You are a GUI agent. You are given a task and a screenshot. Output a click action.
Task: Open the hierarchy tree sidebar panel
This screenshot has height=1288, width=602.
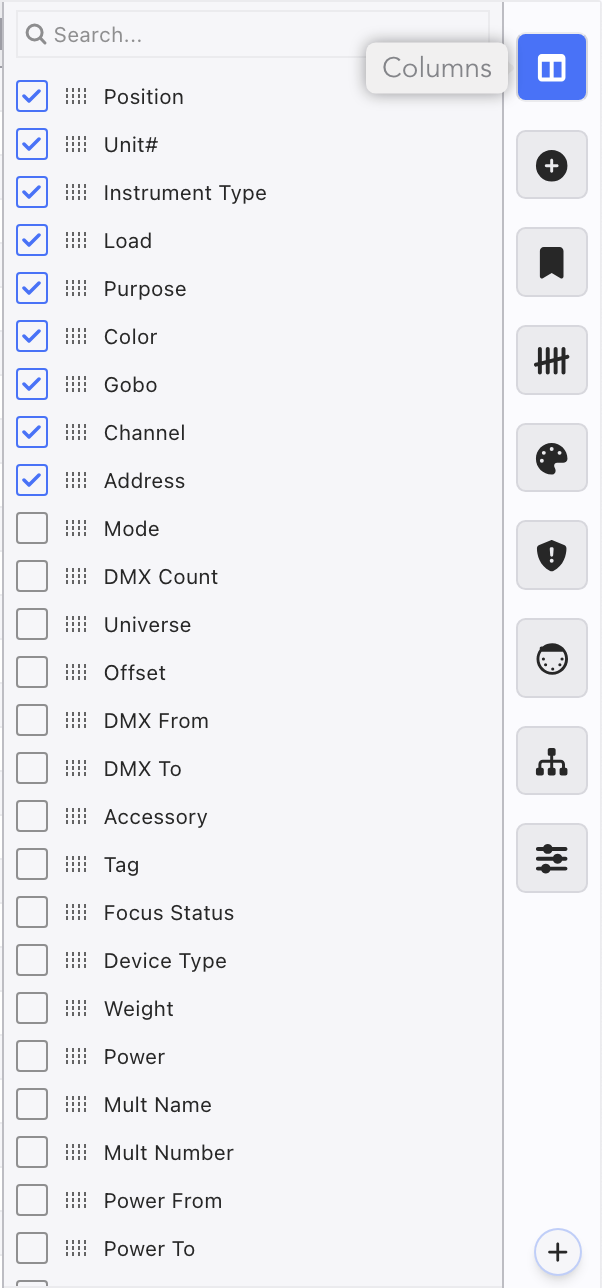pyautogui.click(x=551, y=761)
